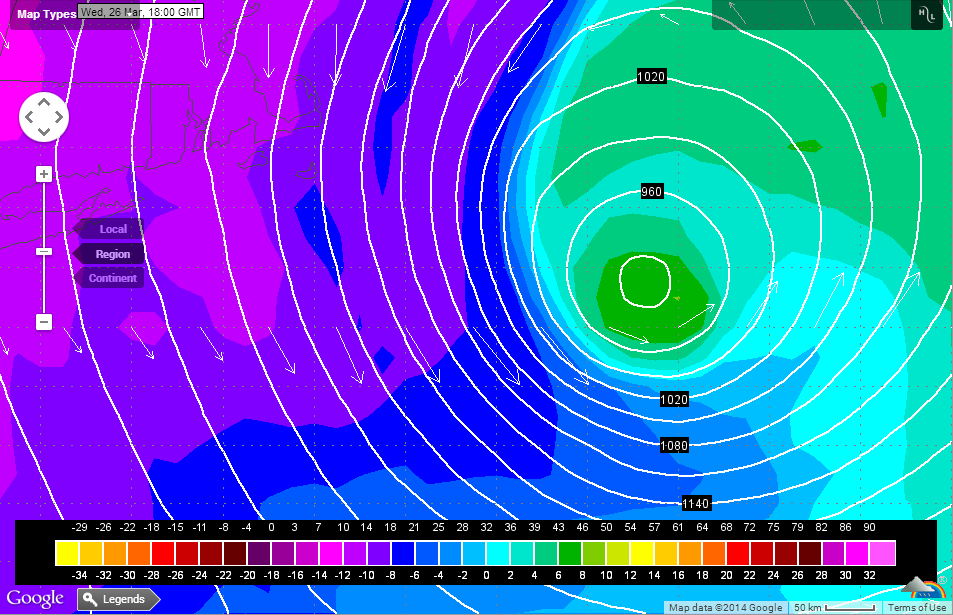Open the Terms of Use link
This screenshot has height=615, width=953.
(917, 607)
